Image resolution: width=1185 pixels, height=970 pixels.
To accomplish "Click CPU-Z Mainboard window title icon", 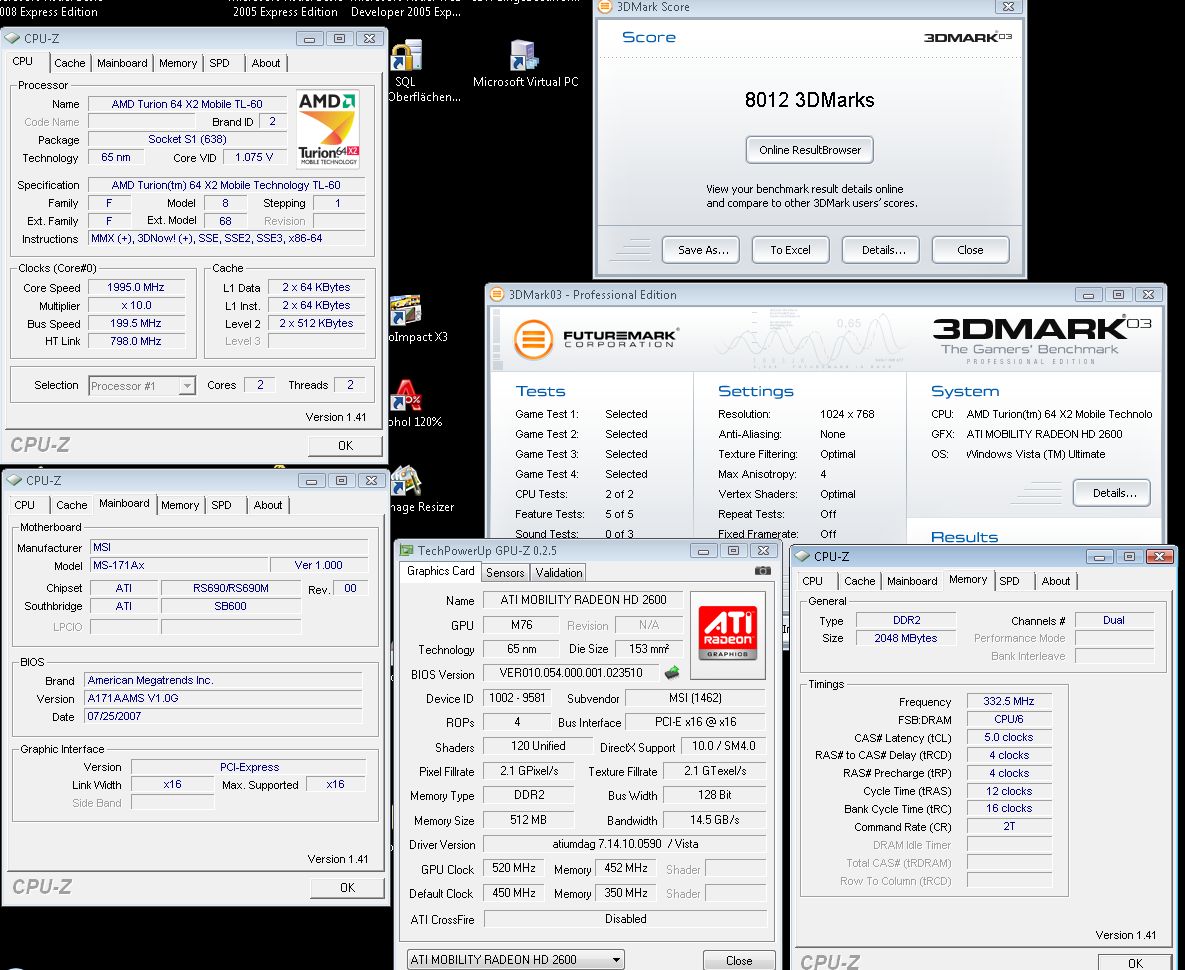I will point(14,480).
